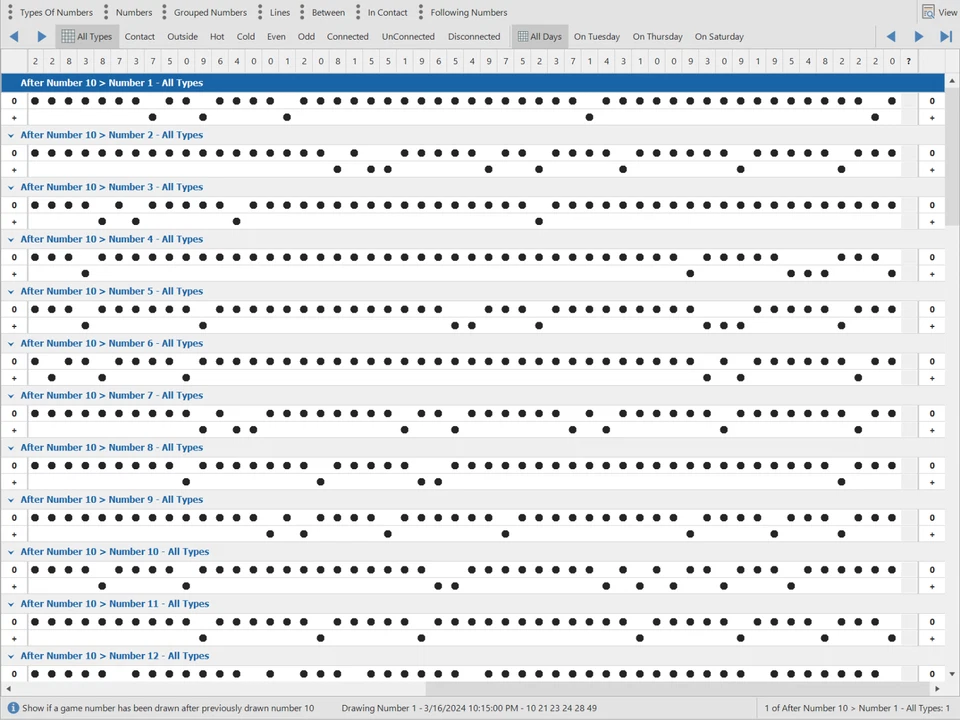960x720 pixels.
Task: Enable the Odd numbers filter
Action: coord(306,36)
